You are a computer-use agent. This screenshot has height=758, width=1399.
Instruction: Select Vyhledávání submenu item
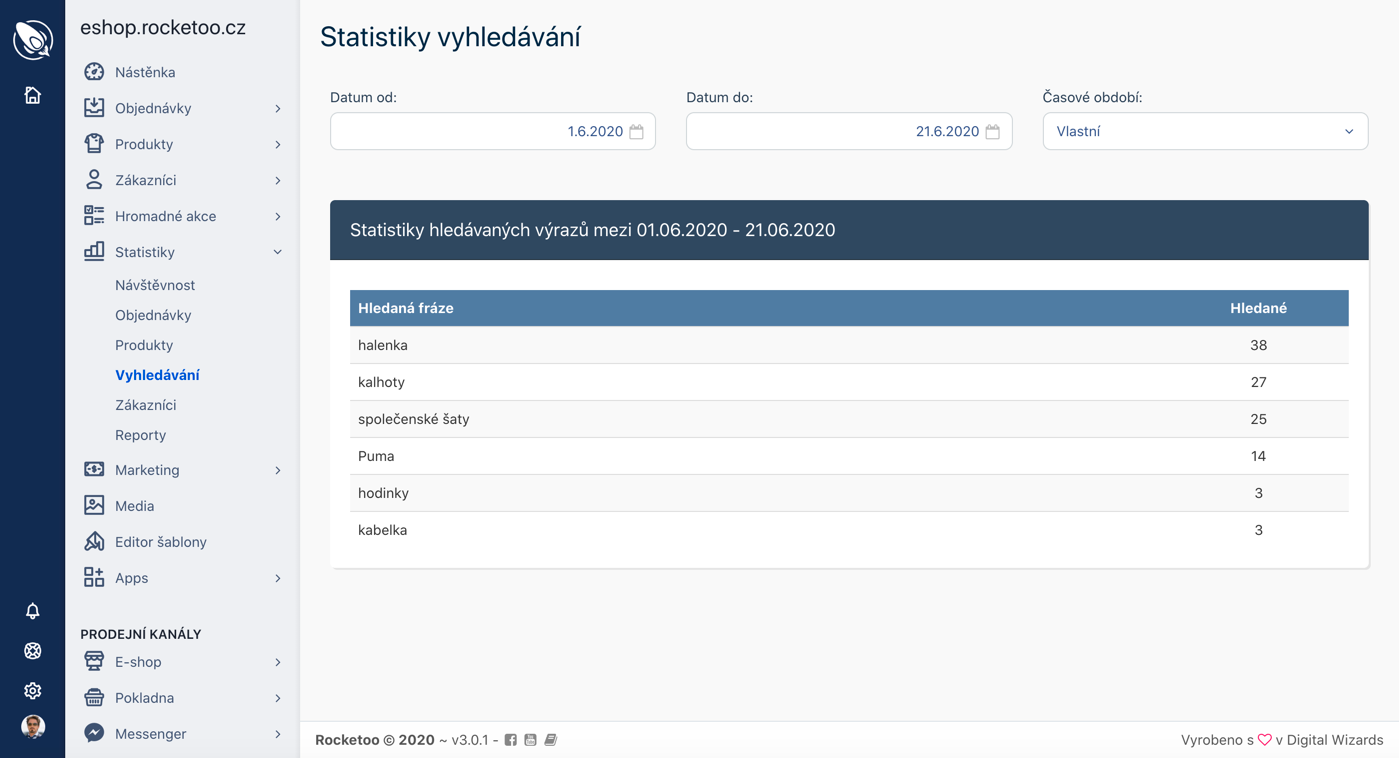point(157,375)
